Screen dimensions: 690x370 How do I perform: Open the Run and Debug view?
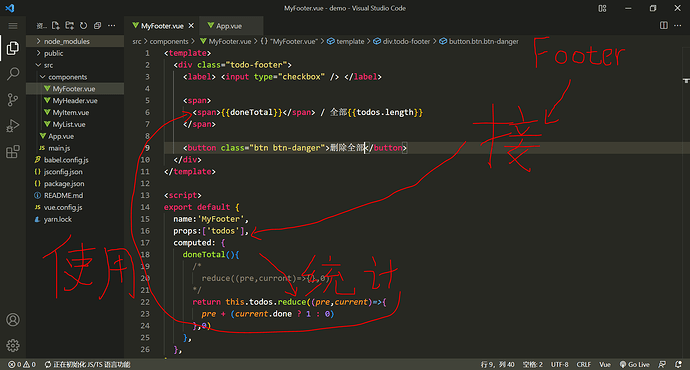click(x=13, y=126)
